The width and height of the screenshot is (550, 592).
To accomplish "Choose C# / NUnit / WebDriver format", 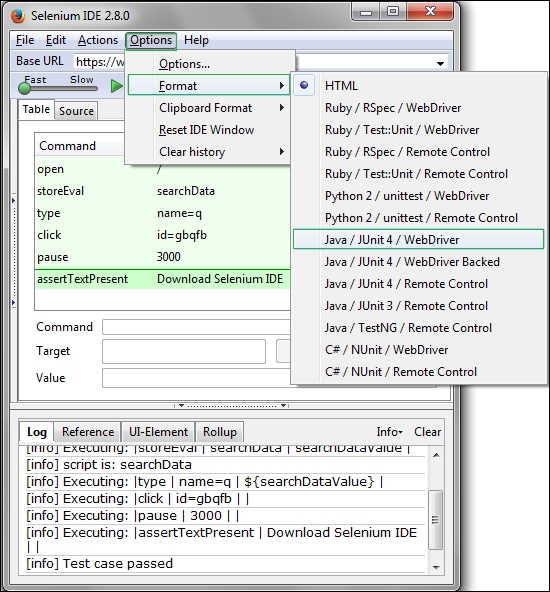I will pyautogui.click(x=419, y=350).
